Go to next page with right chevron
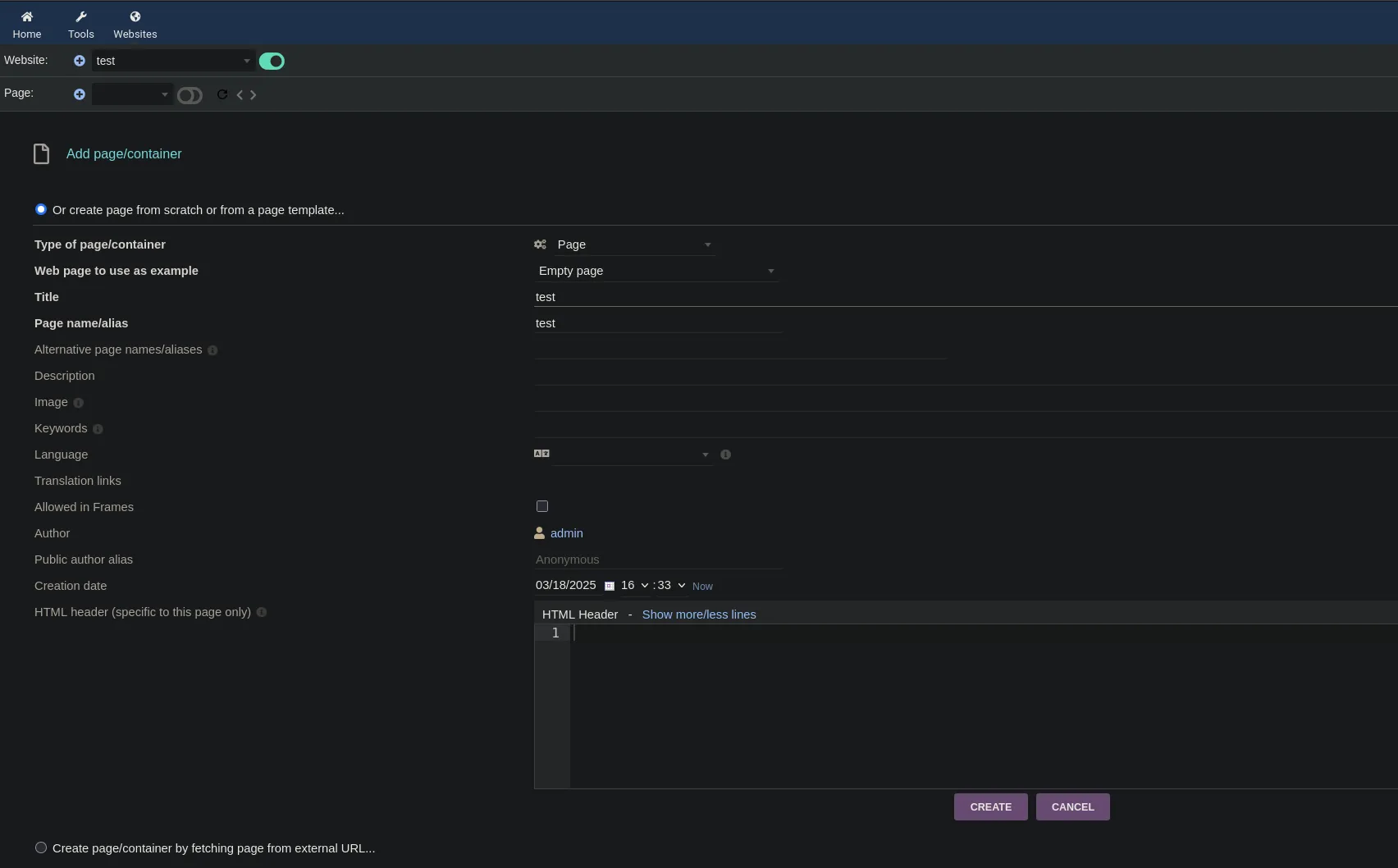This screenshot has height=868, width=1398. 254,94
